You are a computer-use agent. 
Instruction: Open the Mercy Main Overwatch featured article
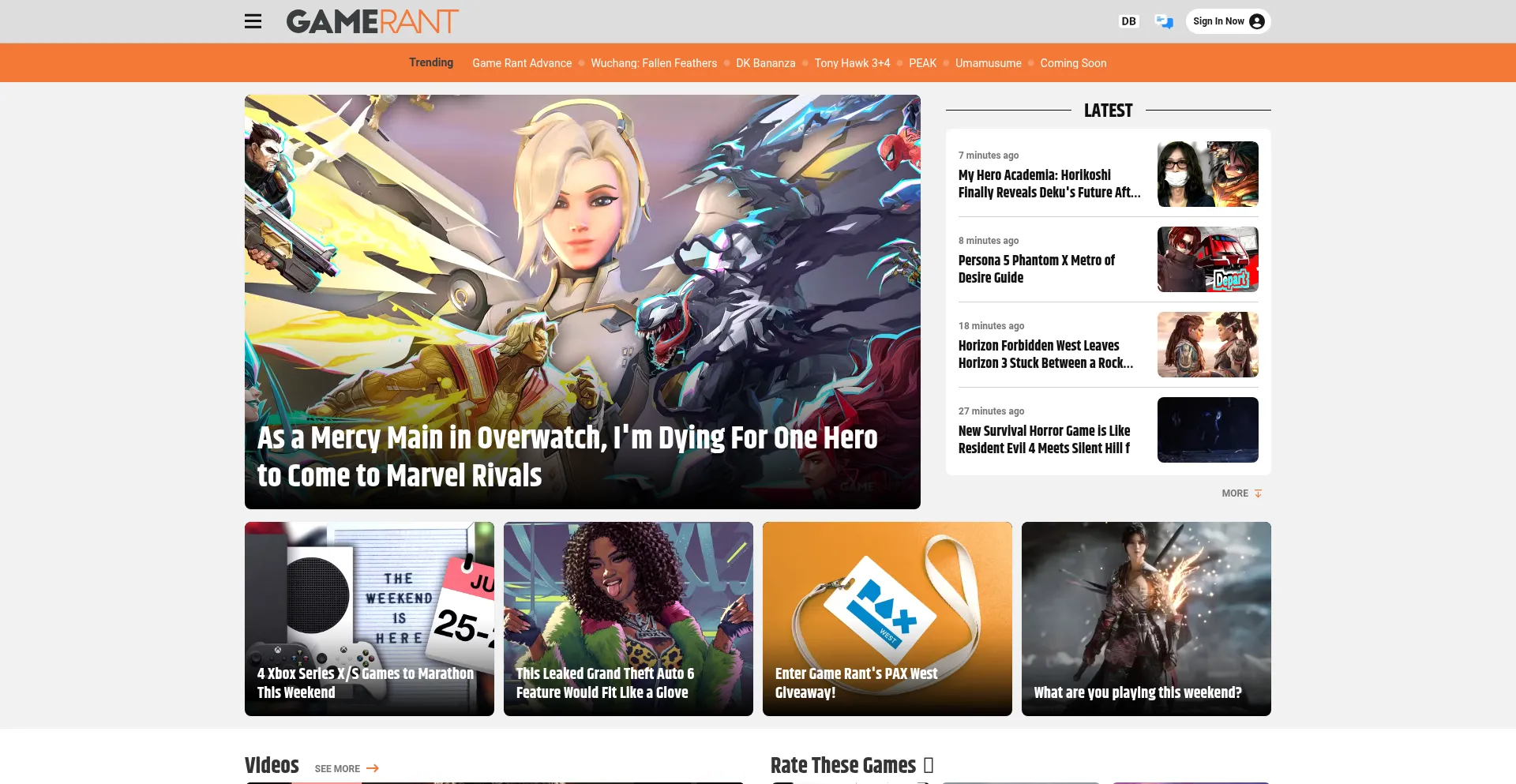click(567, 456)
